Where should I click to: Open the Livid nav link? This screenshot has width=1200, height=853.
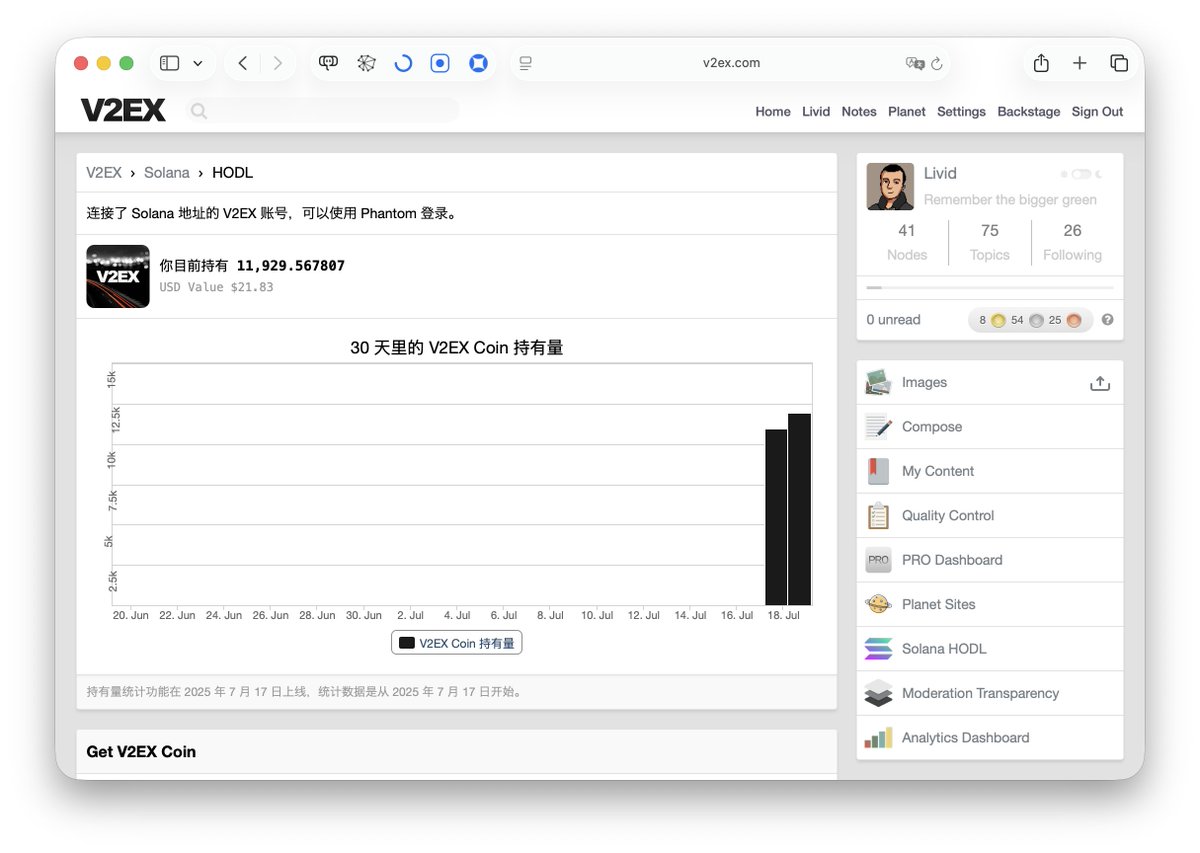(x=816, y=112)
